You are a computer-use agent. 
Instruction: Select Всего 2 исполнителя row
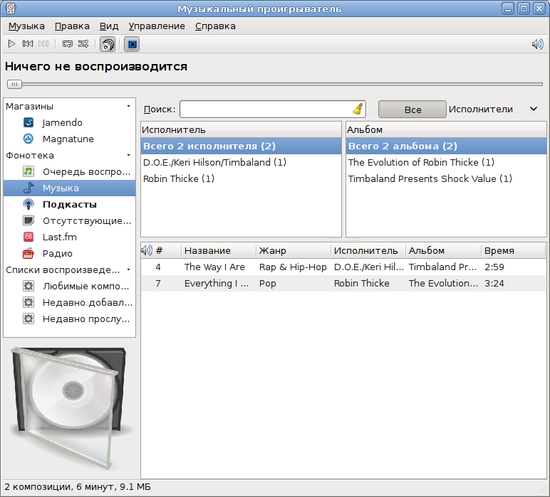[x=241, y=146]
